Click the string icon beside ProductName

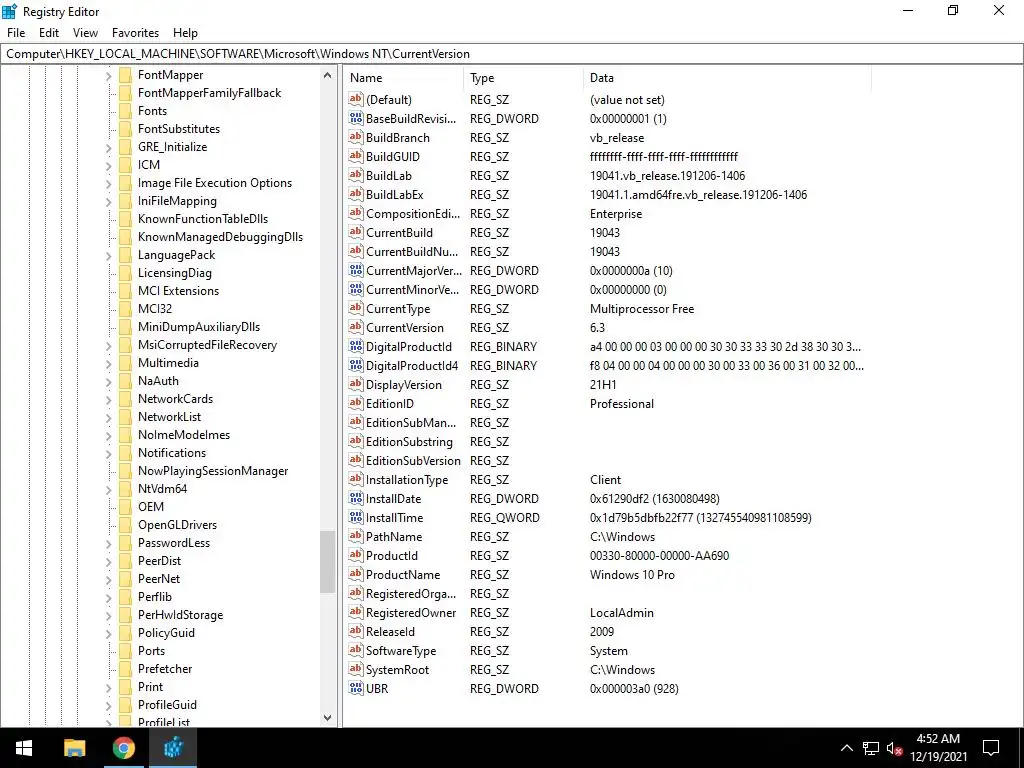(x=356, y=574)
